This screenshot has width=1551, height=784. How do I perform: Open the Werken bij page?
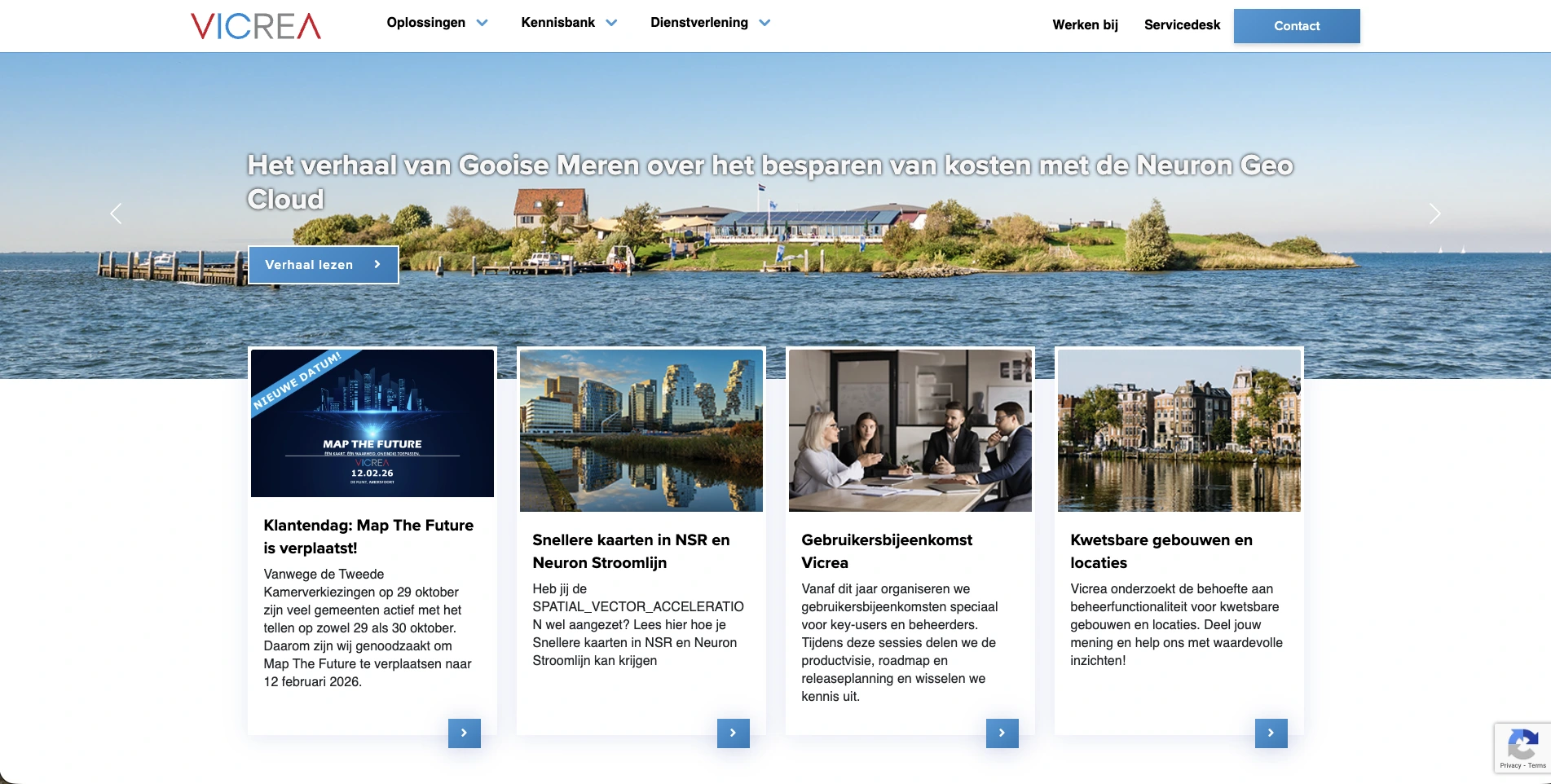tap(1085, 24)
